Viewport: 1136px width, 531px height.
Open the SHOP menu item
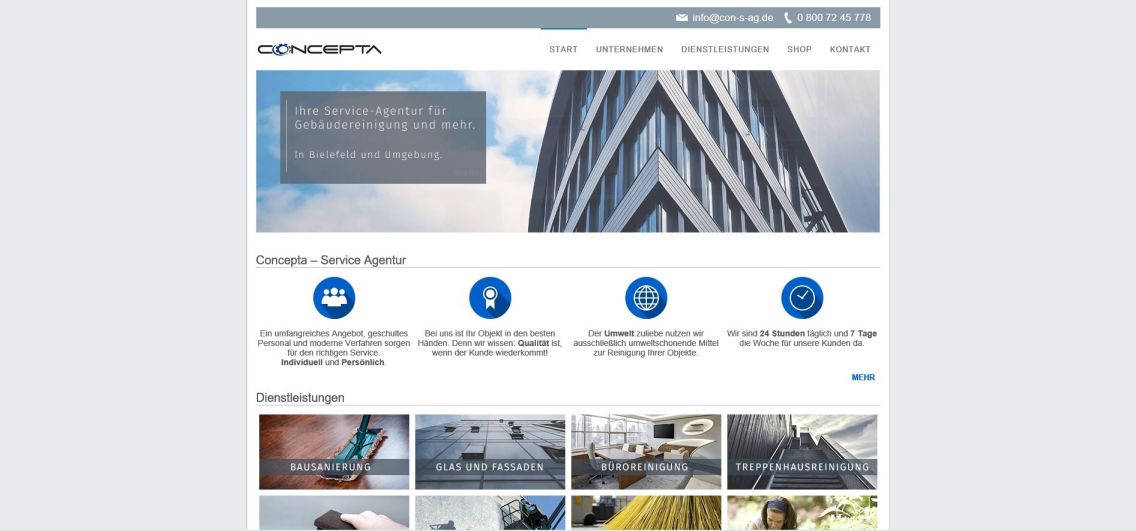(x=799, y=49)
